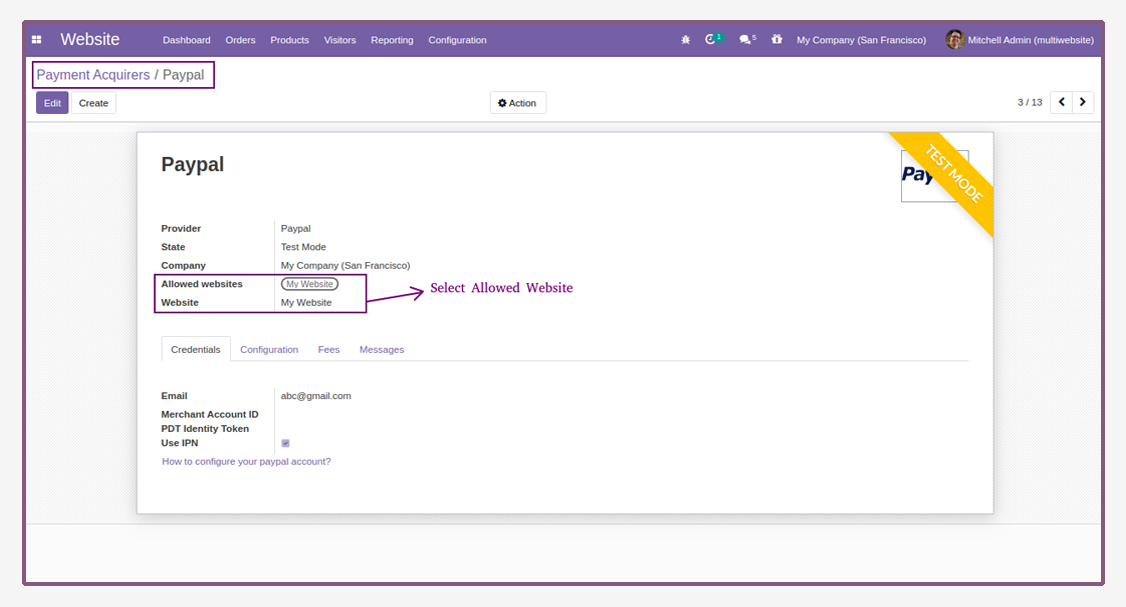Click the Email field label
The height and width of the screenshot is (607, 1126).
174,396
